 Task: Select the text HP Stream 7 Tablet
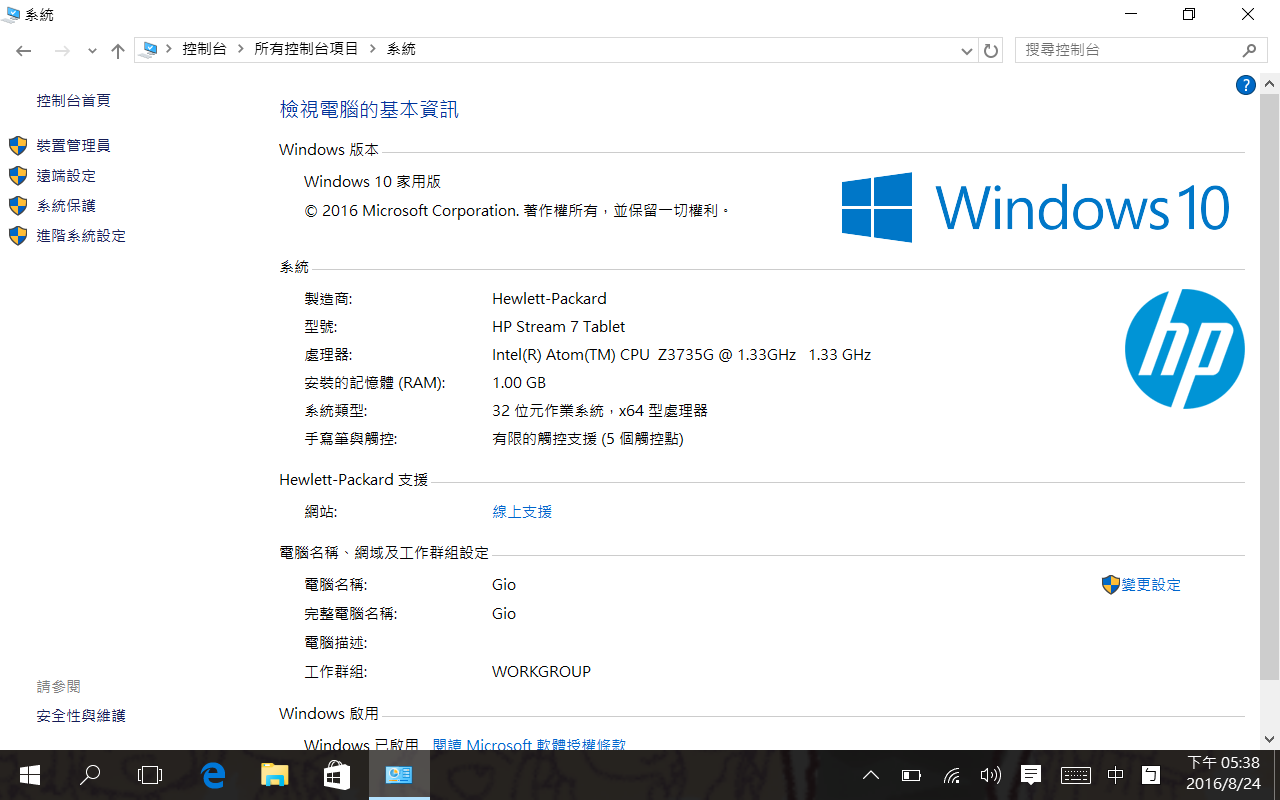558,327
